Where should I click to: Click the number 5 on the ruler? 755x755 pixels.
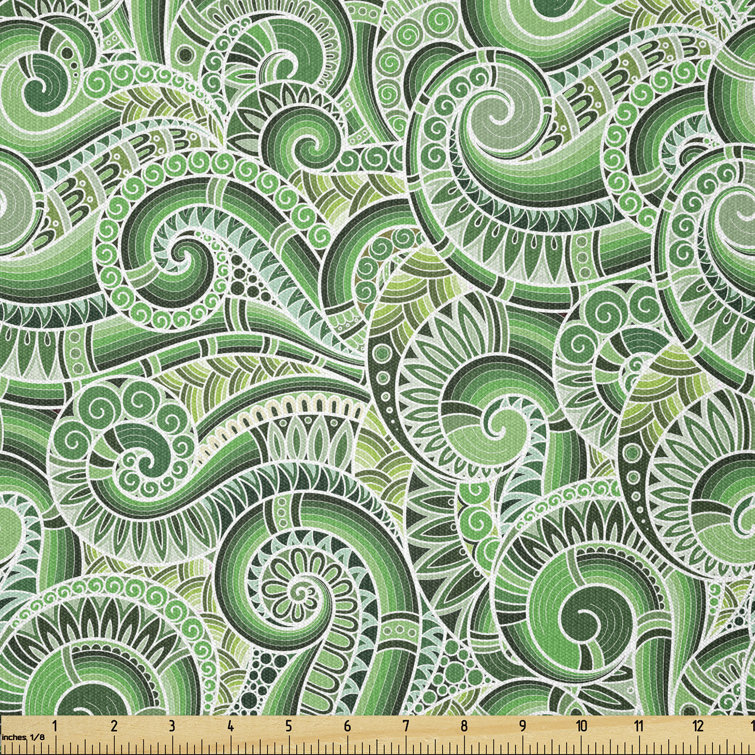[289, 727]
